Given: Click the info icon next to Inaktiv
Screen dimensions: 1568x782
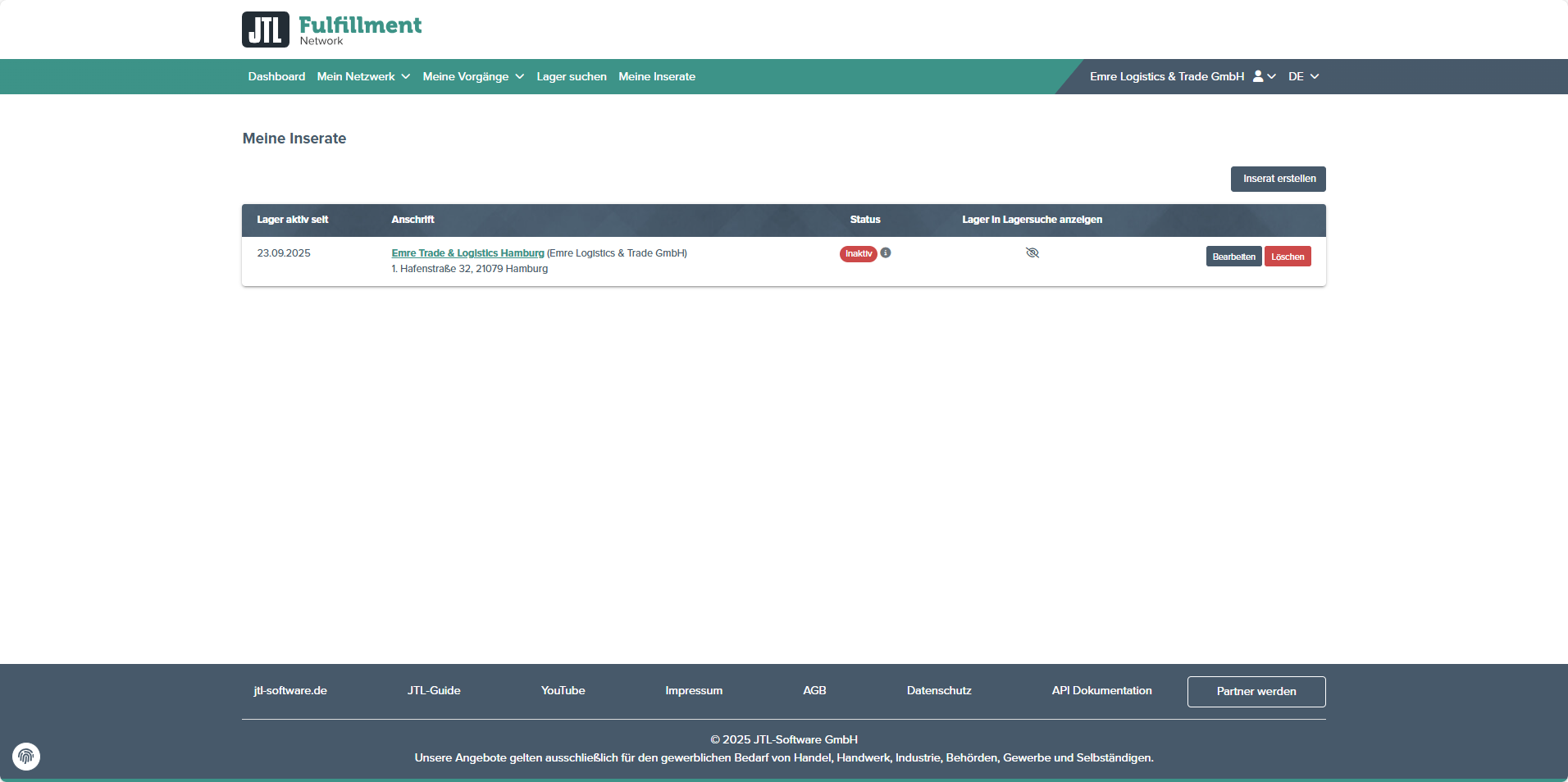Looking at the screenshot, I should coord(886,253).
